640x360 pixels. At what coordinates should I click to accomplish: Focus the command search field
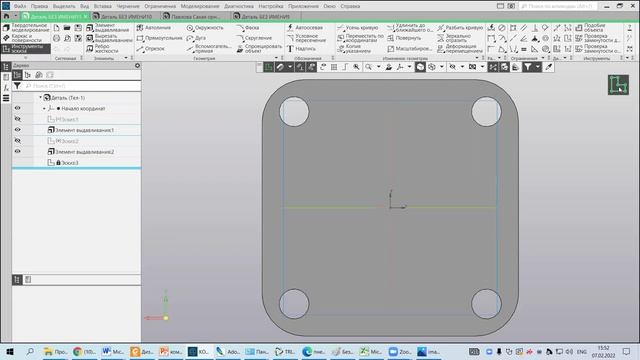tap(558, 6)
